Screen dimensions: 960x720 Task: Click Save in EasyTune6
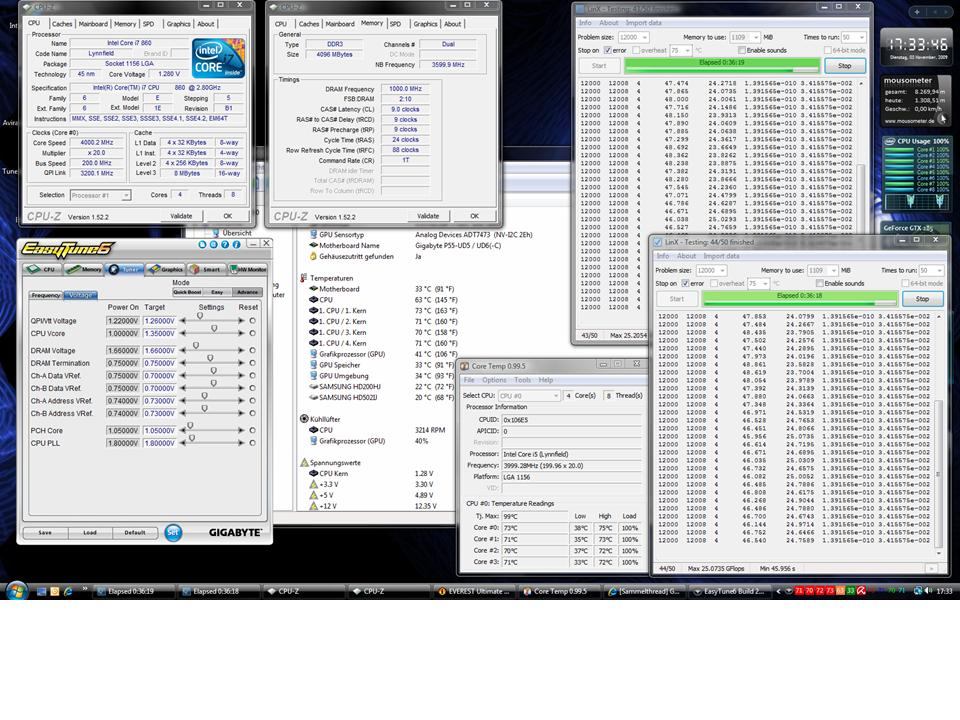(x=45, y=533)
